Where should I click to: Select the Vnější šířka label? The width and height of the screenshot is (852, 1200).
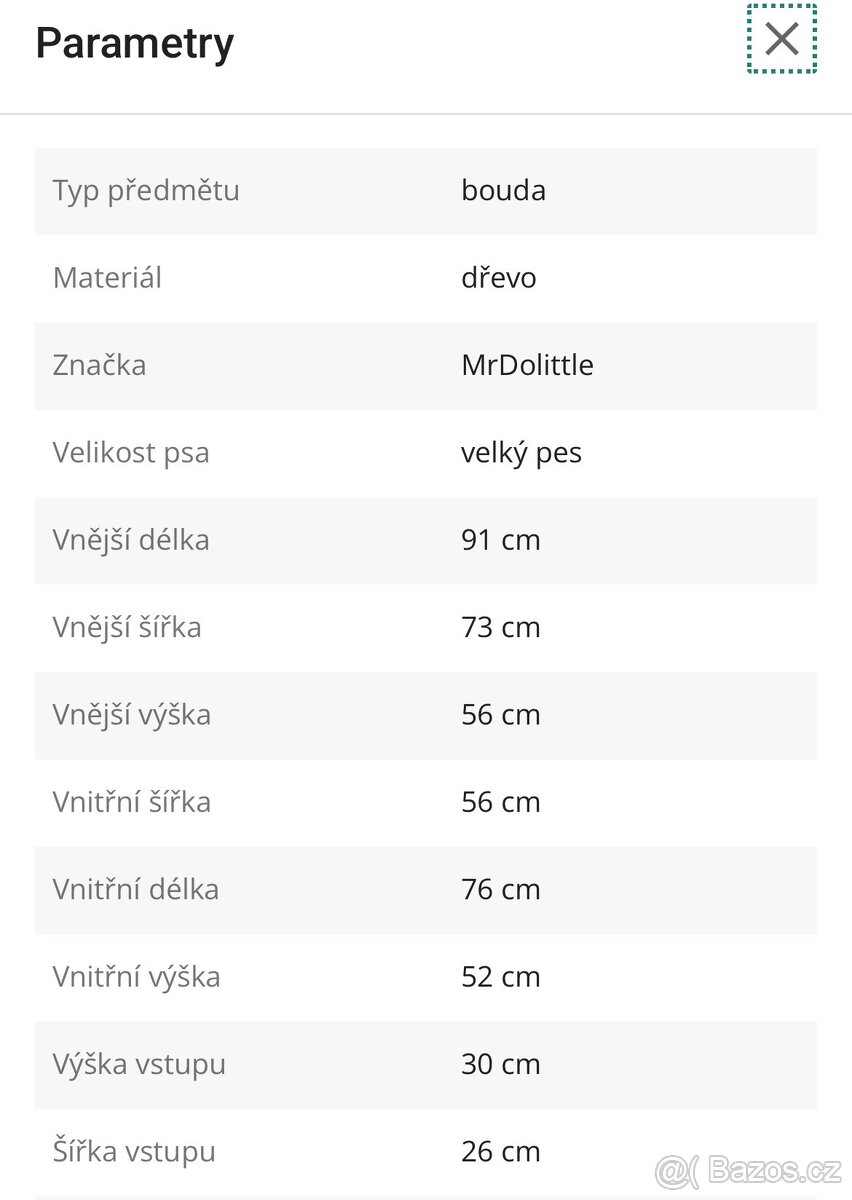click(127, 627)
